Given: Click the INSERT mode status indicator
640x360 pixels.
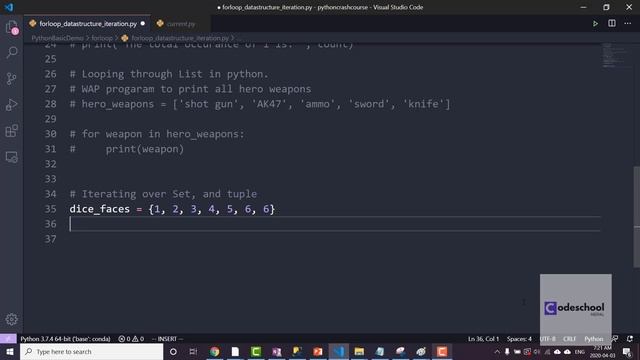Looking at the screenshot, I should click(x=167, y=339).
